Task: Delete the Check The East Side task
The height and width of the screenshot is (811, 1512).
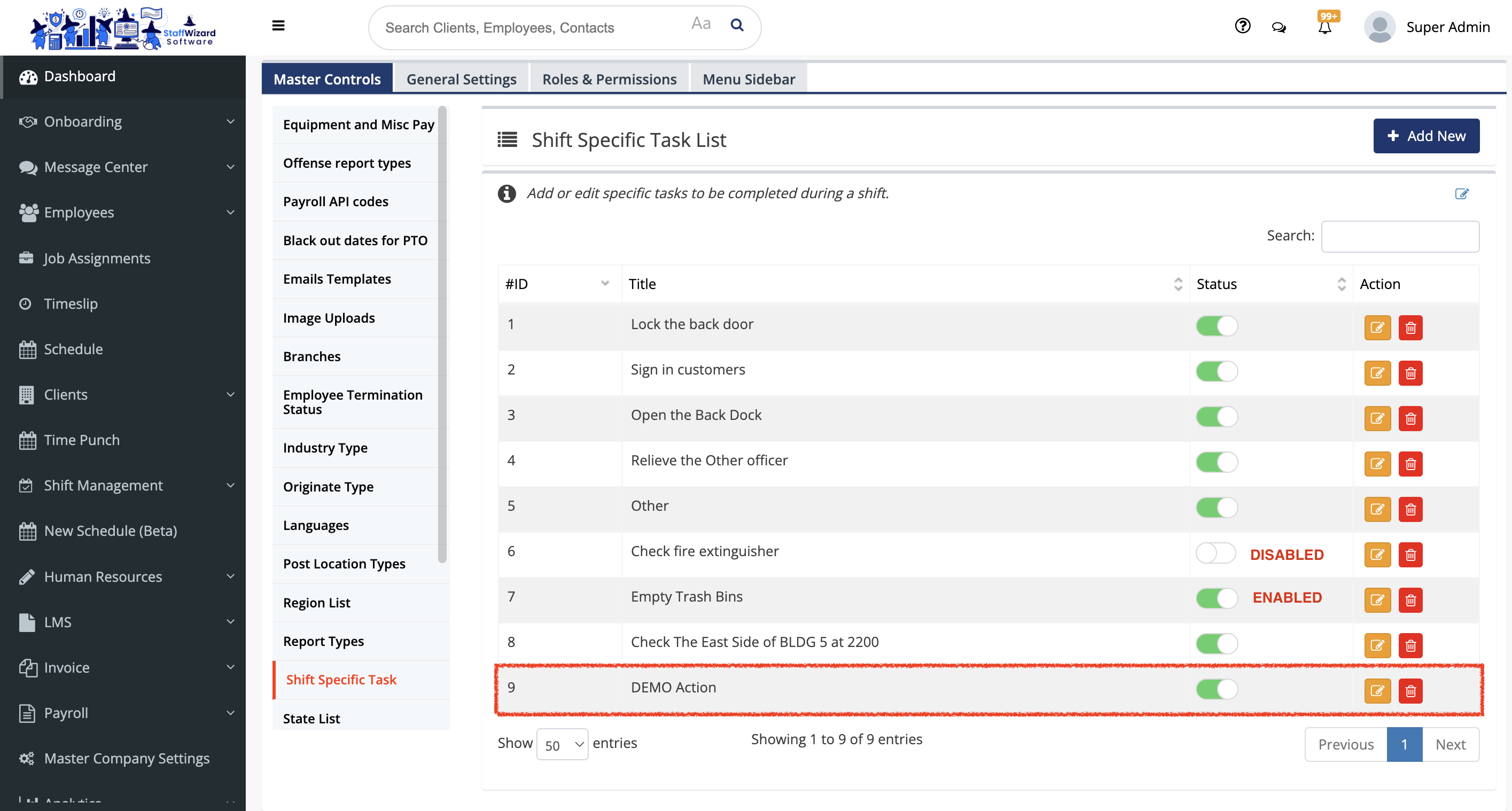Action: click(x=1410, y=645)
